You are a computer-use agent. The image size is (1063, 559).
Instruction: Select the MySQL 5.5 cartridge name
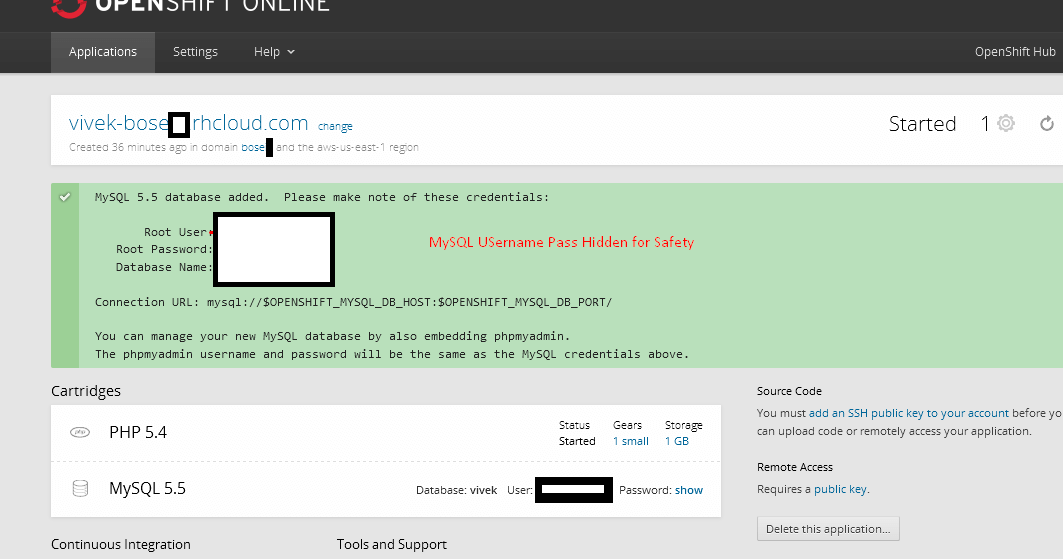point(147,489)
